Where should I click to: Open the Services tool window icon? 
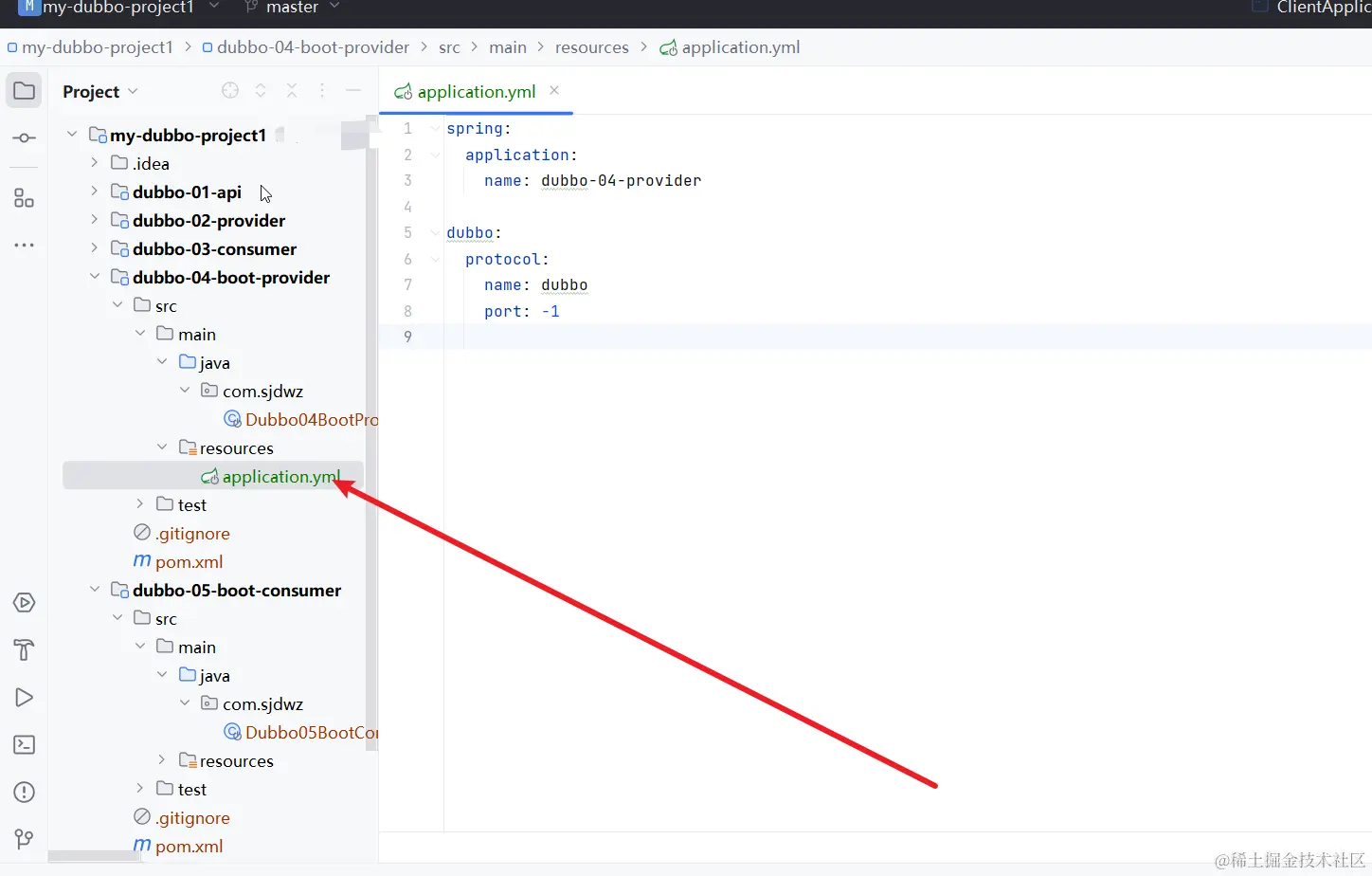point(24,603)
